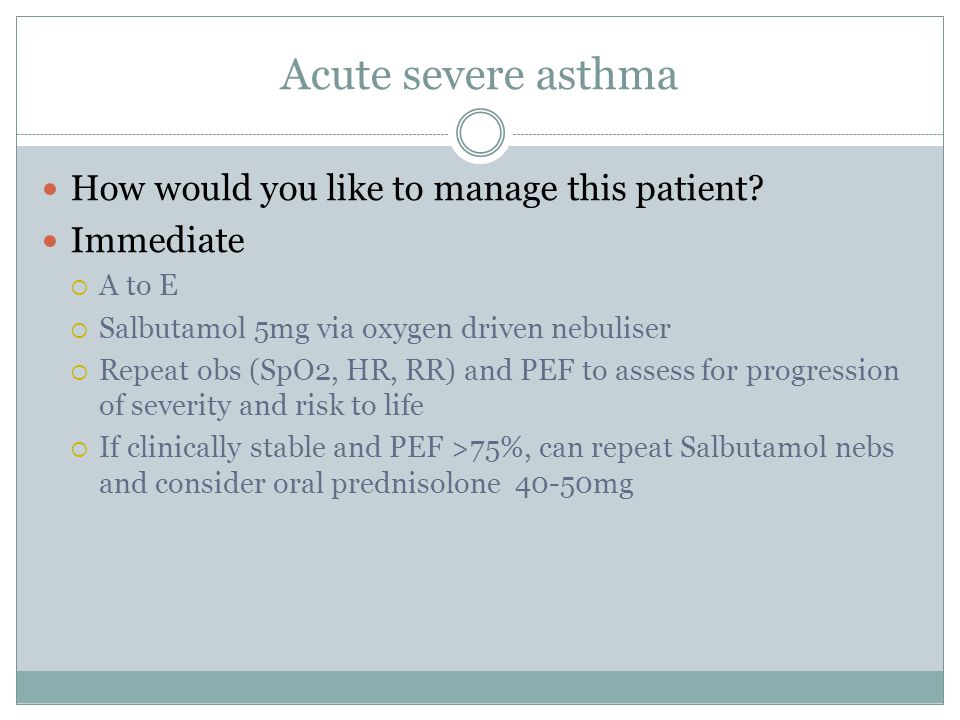Click the ring bullet beside 'If clinically stable'

click(x=80, y=450)
